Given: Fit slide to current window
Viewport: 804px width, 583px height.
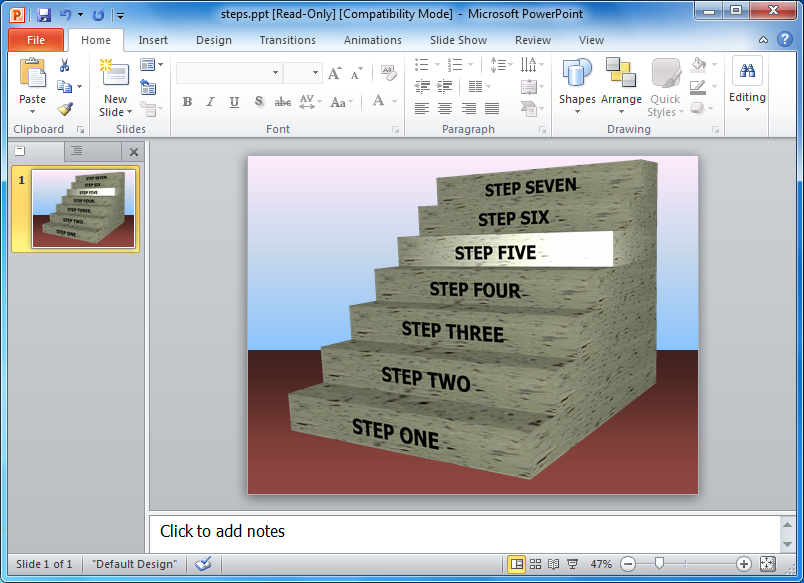Looking at the screenshot, I should [767, 564].
